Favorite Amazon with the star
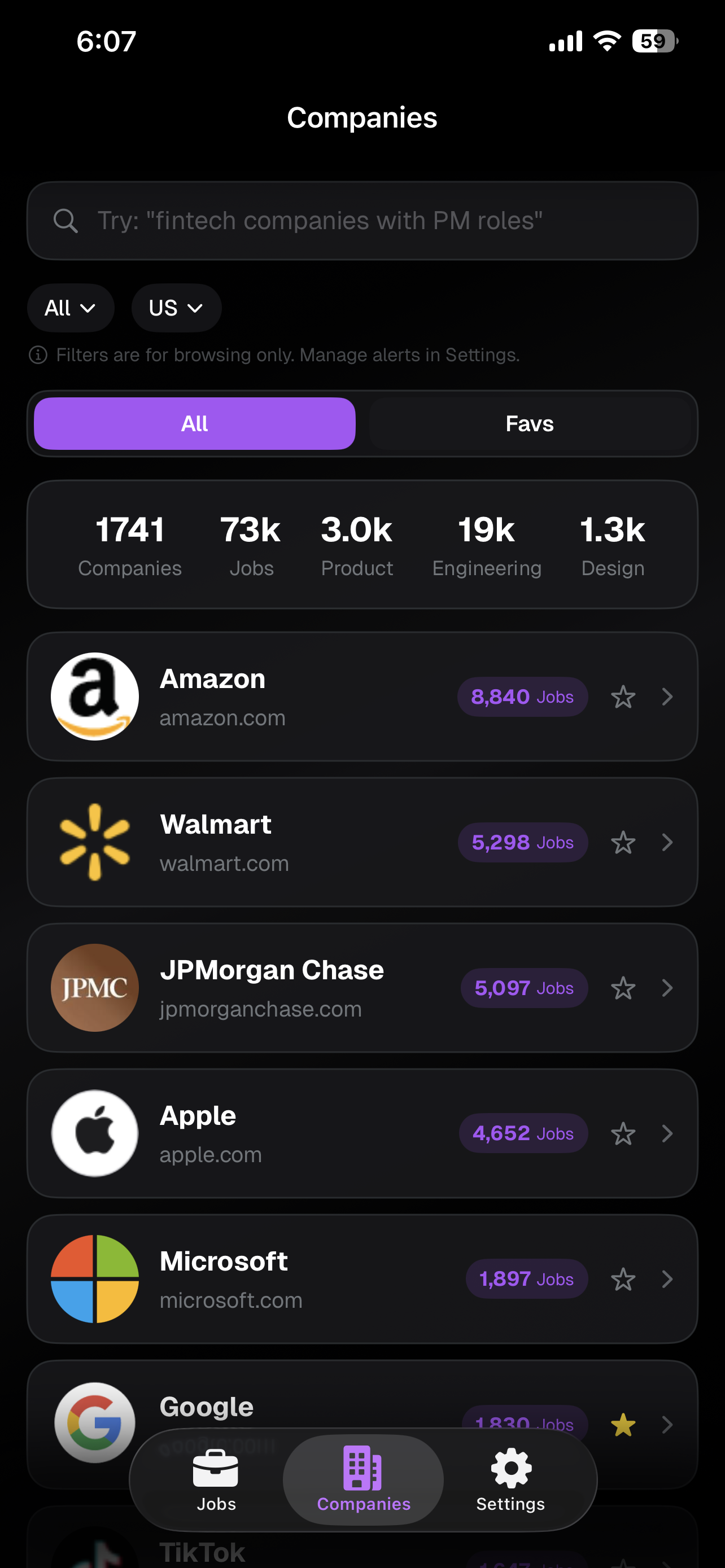This screenshot has width=725, height=1568. coord(623,697)
